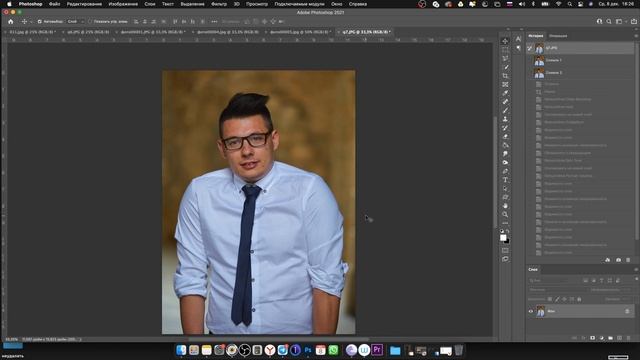Open History panel flyout menu

pyautogui.click(x=636, y=36)
